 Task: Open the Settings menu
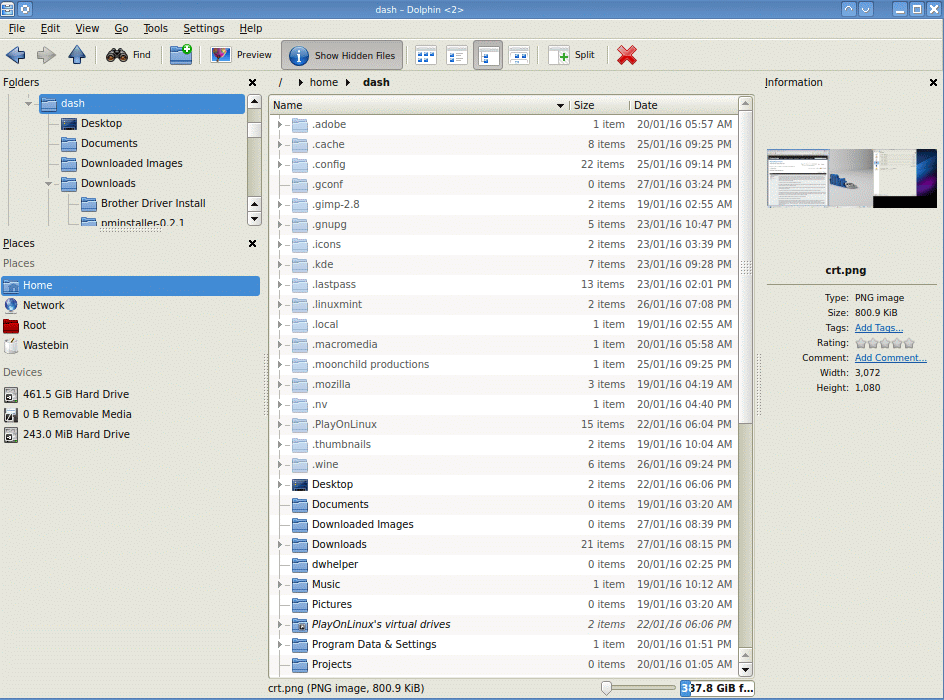[x=203, y=28]
